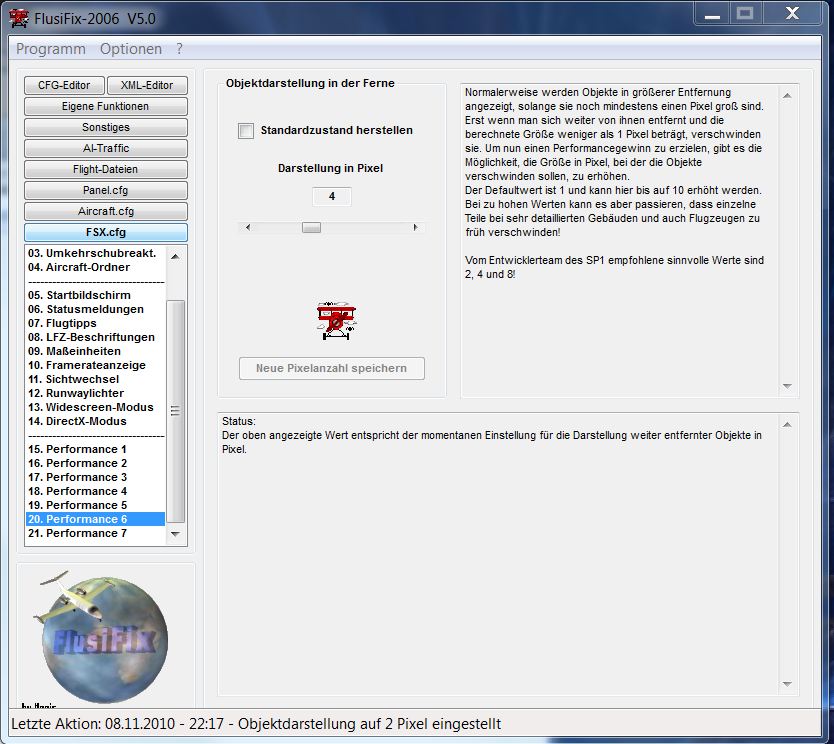
Task: Select 16. Performance 2 list entry
Action: click(x=95, y=463)
